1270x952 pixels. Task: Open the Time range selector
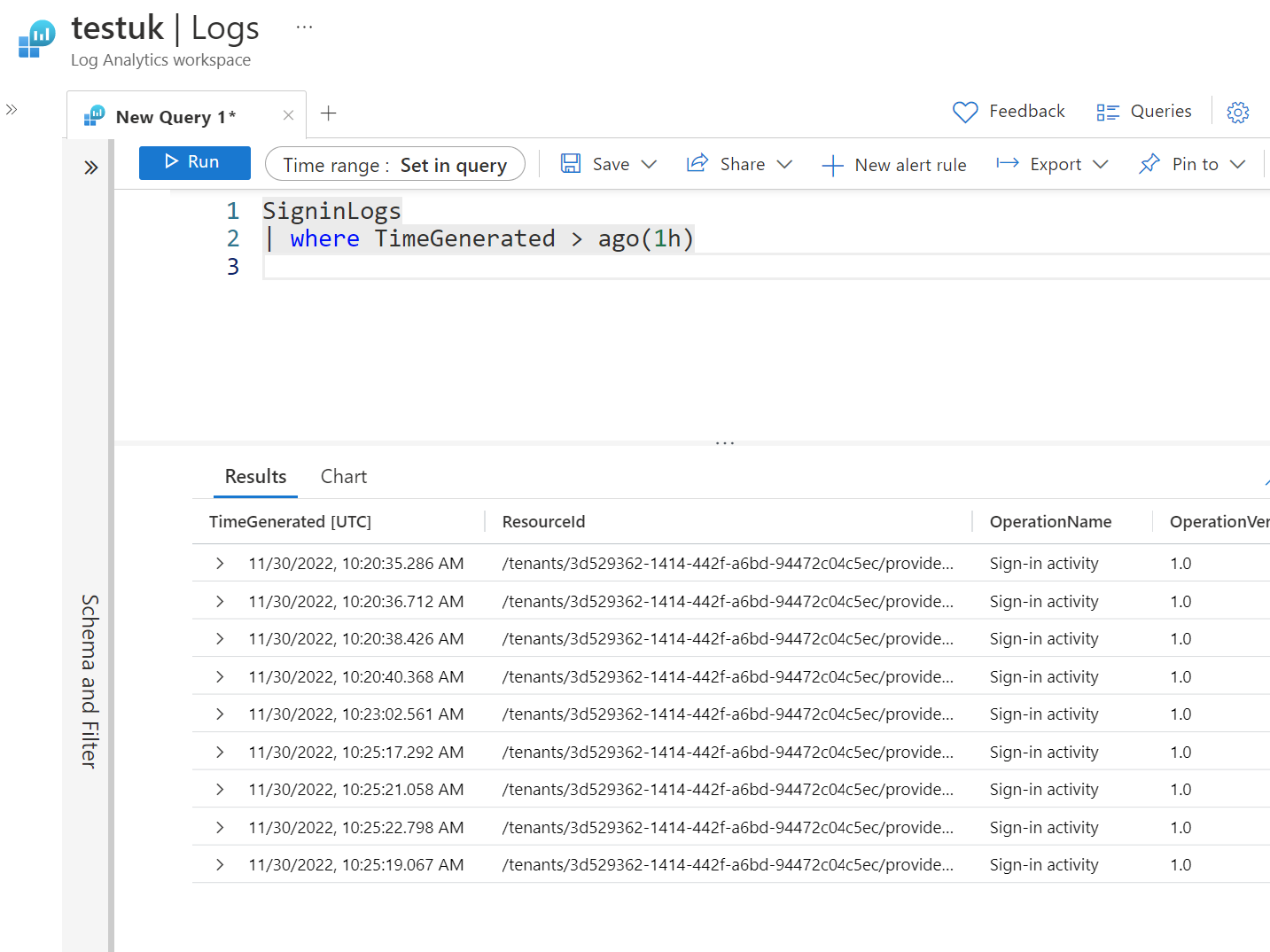click(x=395, y=164)
